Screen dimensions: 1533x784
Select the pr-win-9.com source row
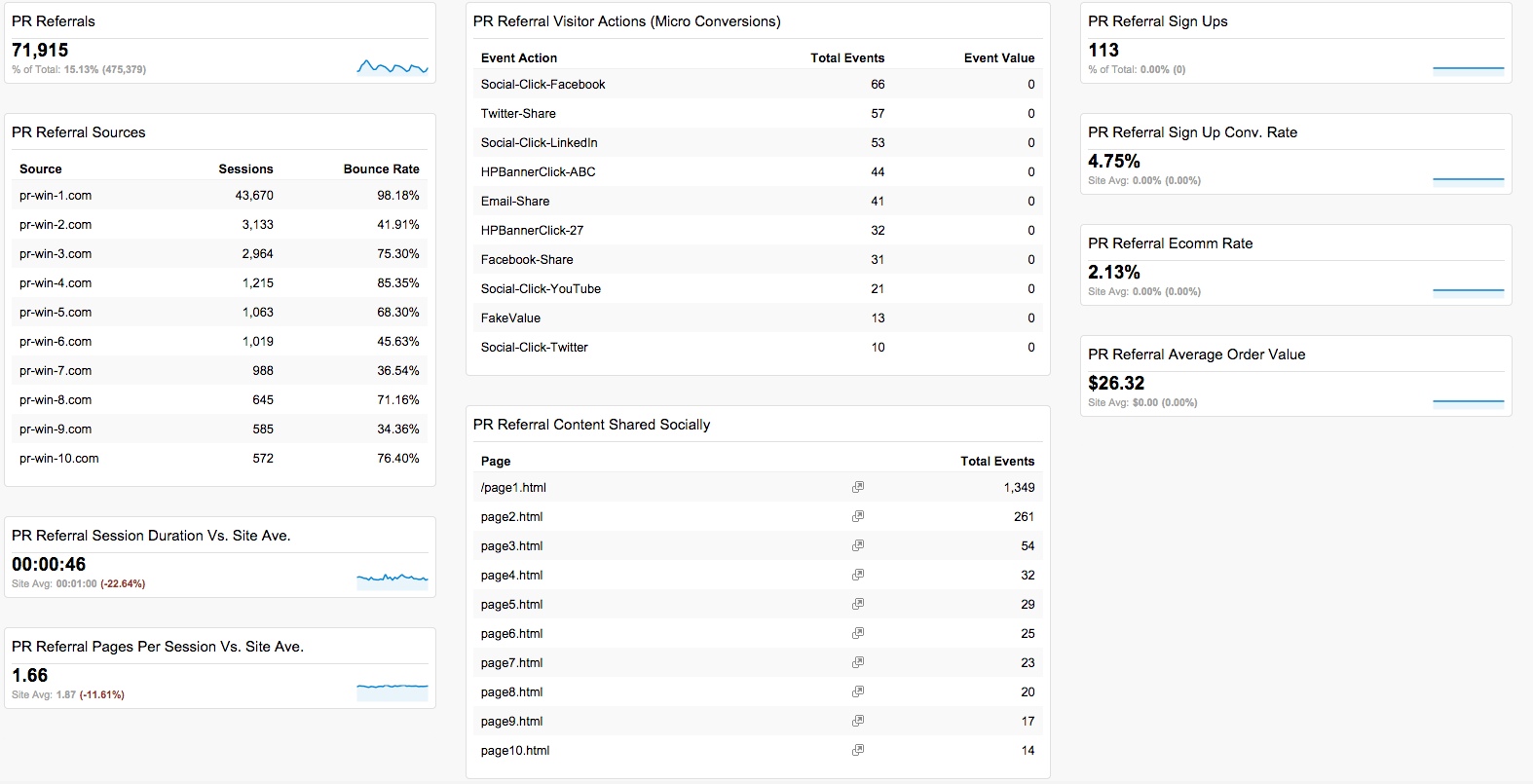[x=220, y=429]
